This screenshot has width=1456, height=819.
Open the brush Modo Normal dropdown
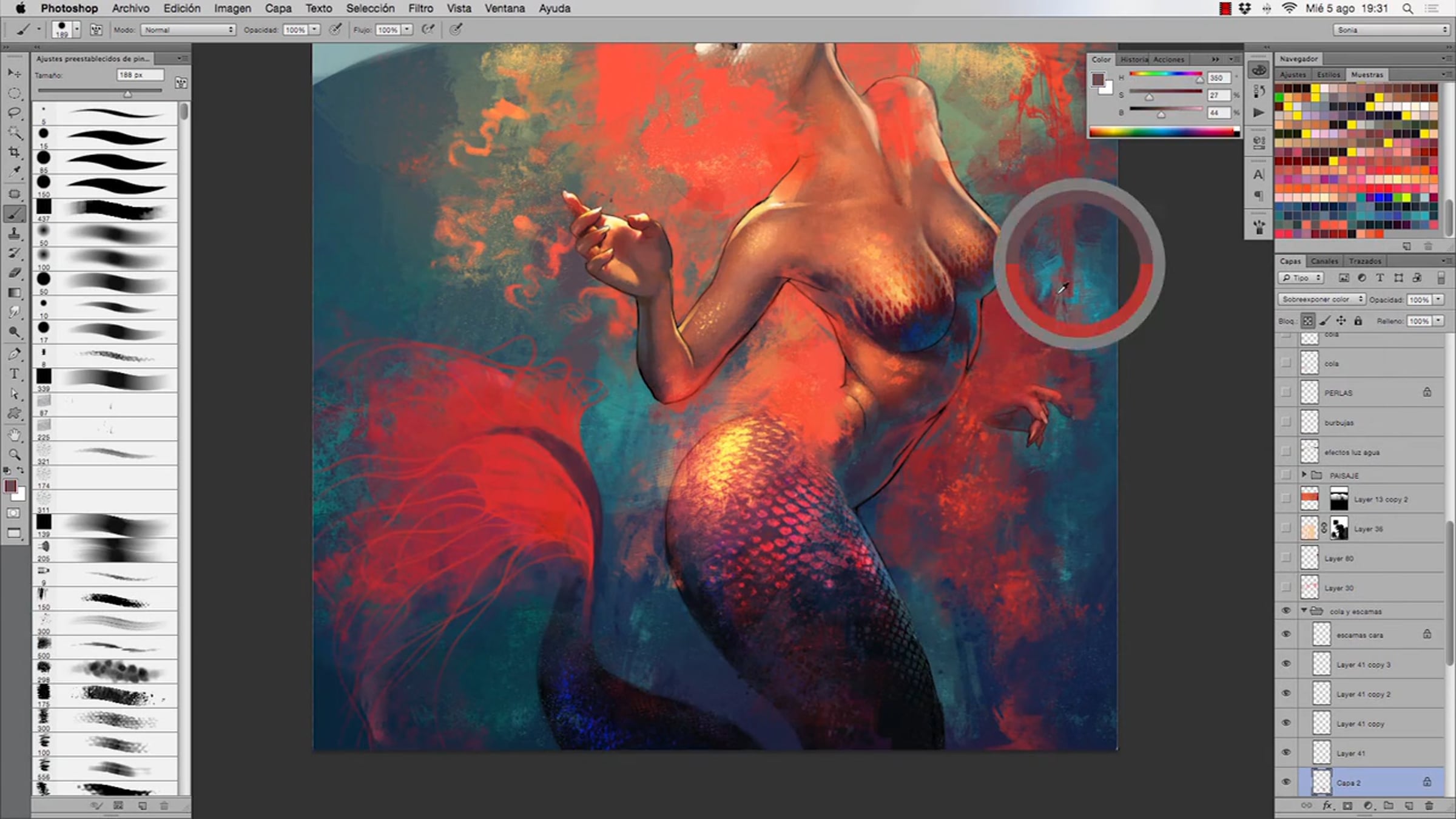coord(187,30)
